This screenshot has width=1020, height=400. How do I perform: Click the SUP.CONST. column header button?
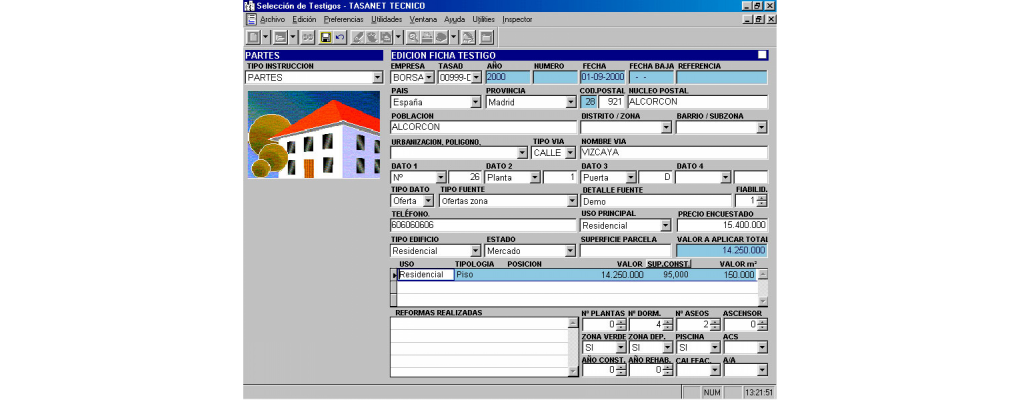[668, 264]
